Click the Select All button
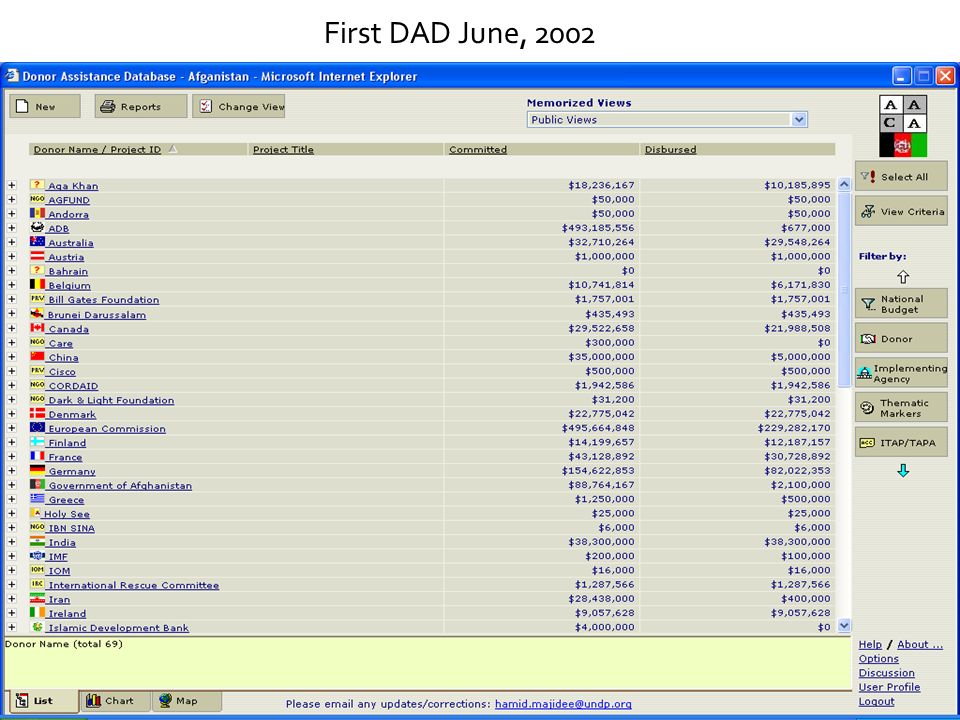 [901, 177]
